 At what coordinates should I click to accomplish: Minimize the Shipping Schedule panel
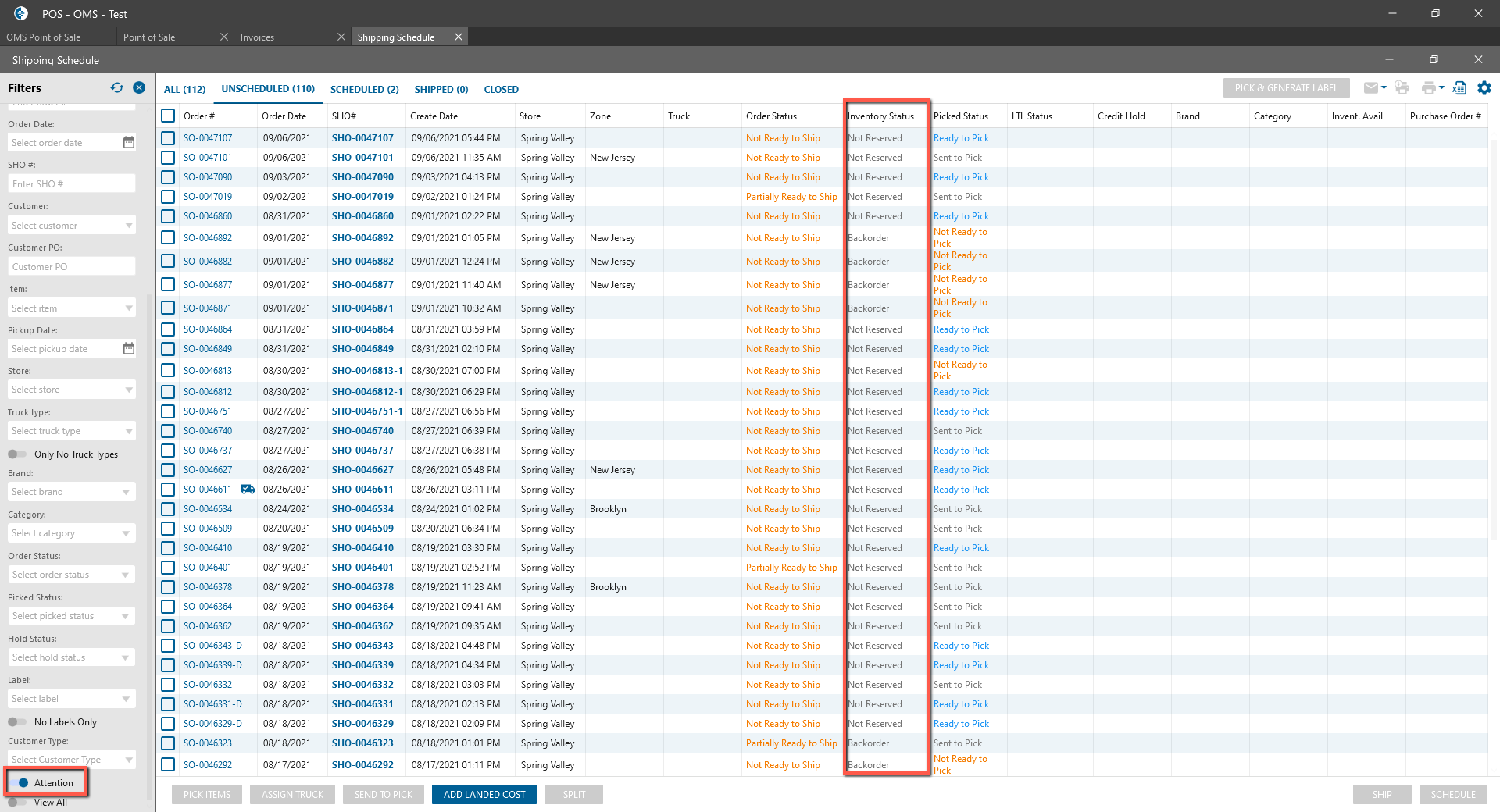(1389, 59)
